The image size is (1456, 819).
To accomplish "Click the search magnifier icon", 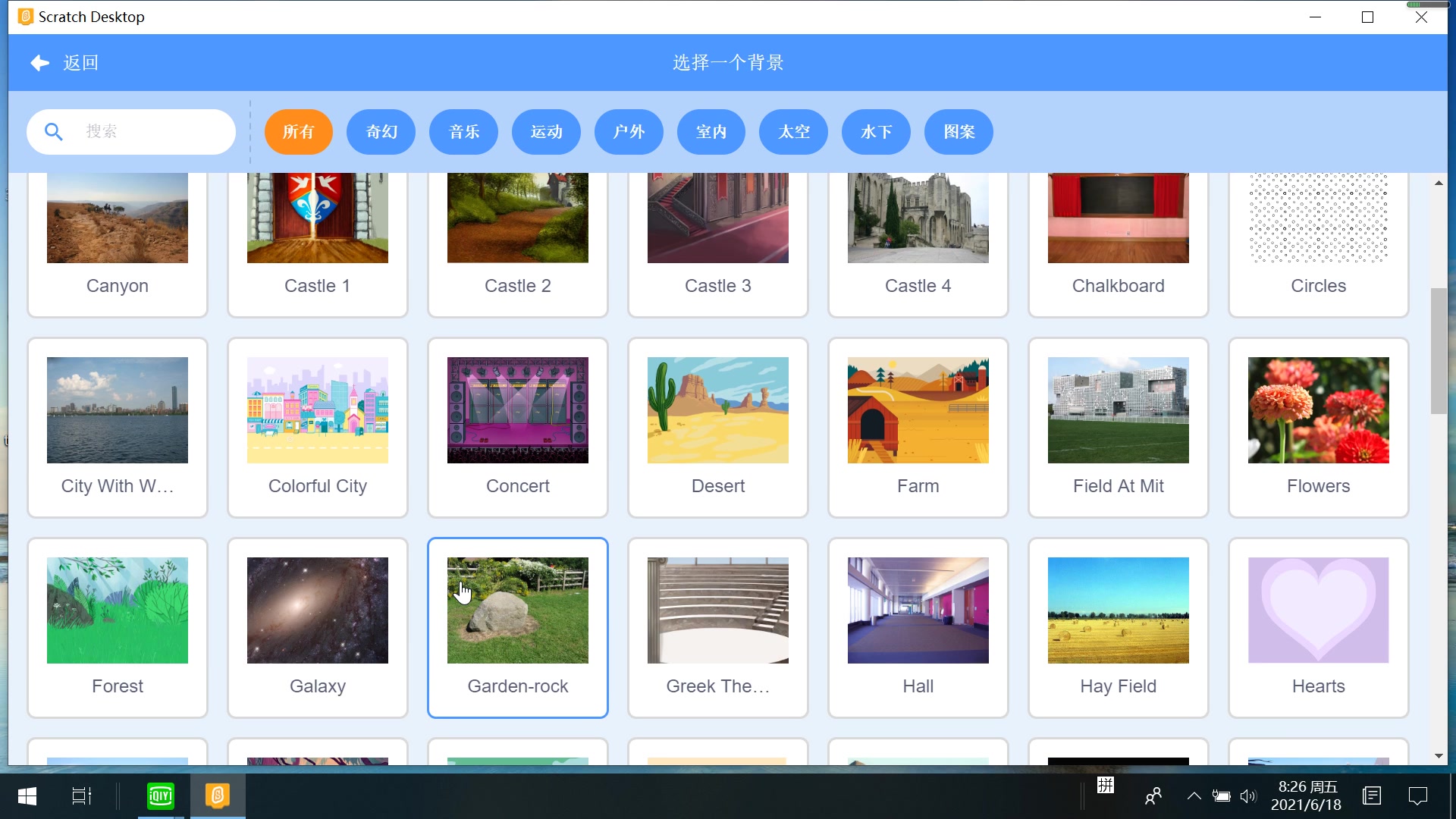I will [53, 132].
